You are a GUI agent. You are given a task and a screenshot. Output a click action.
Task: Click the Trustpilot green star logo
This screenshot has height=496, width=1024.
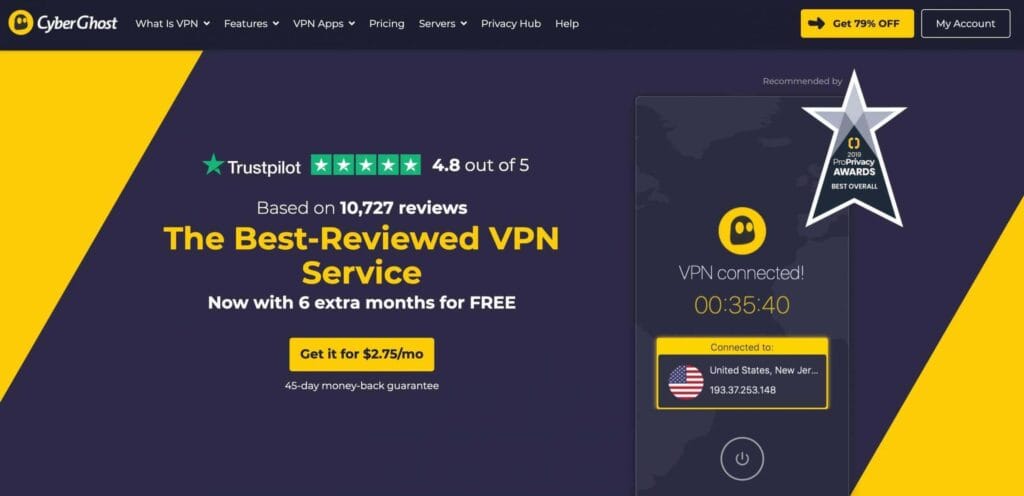tap(213, 164)
